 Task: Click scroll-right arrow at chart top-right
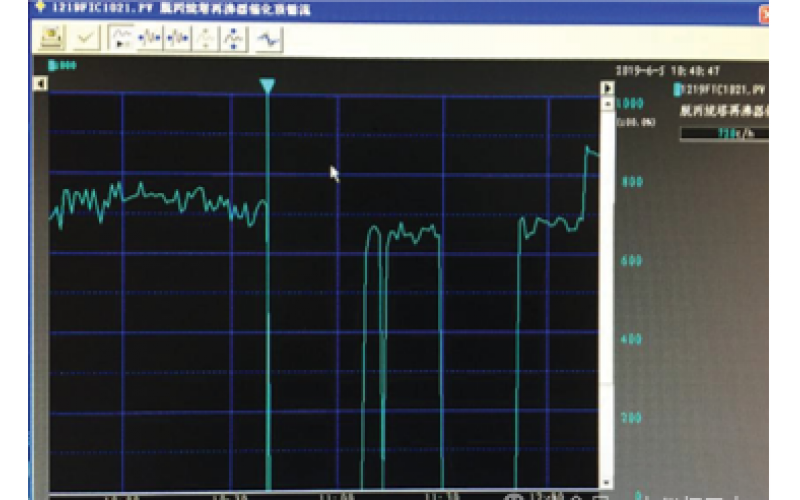click(x=606, y=88)
